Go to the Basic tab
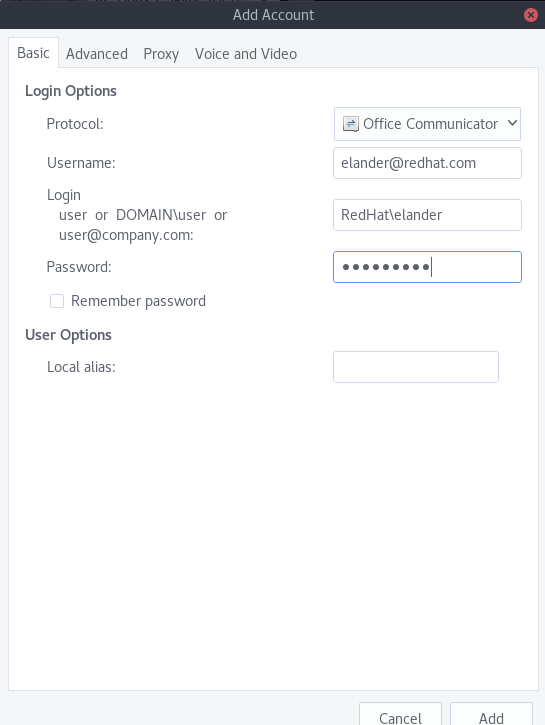 click(x=33, y=53)
